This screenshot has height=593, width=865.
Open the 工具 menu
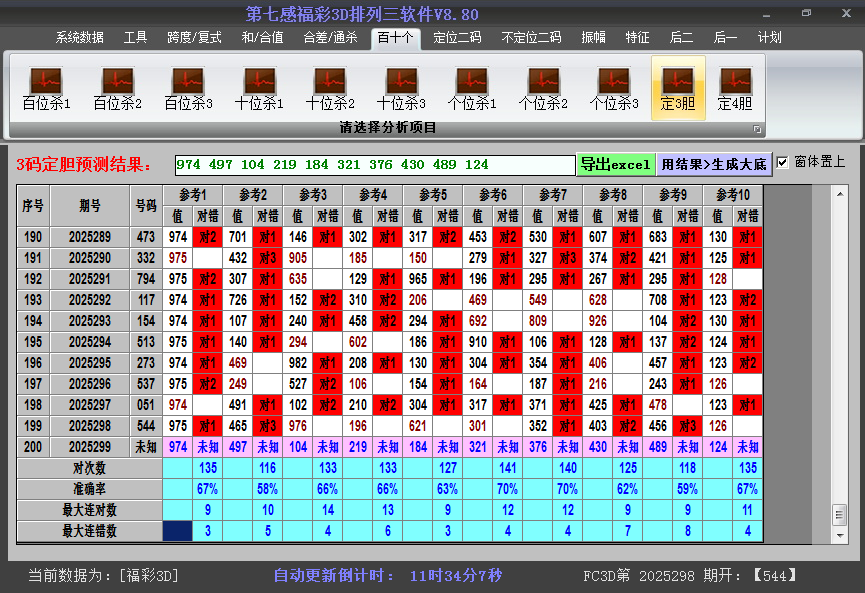135,37
